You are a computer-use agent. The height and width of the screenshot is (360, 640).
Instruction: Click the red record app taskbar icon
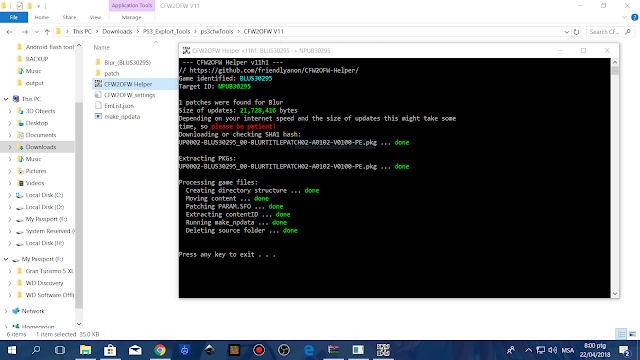tap(259, 350)
